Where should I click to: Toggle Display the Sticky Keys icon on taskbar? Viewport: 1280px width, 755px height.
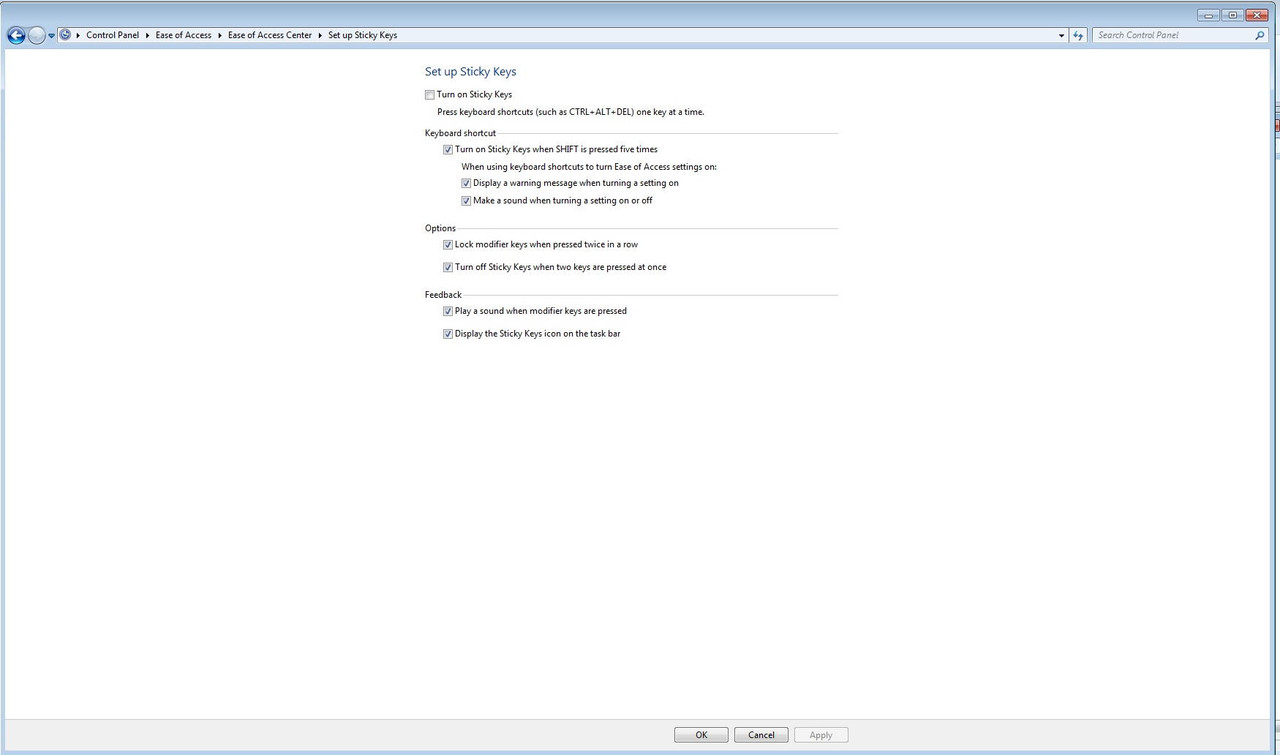448,333
